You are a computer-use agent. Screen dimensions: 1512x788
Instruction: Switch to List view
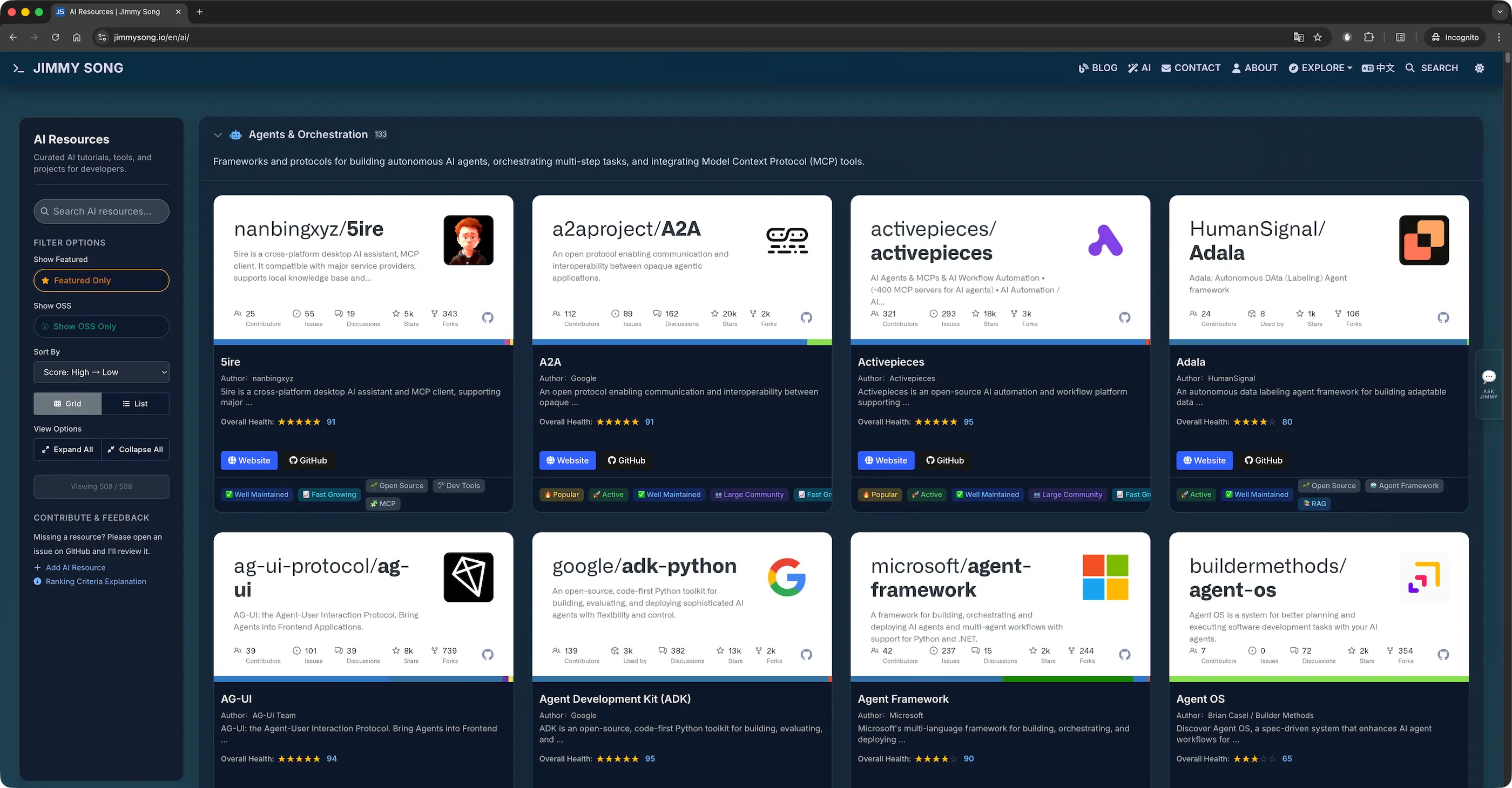135,404
